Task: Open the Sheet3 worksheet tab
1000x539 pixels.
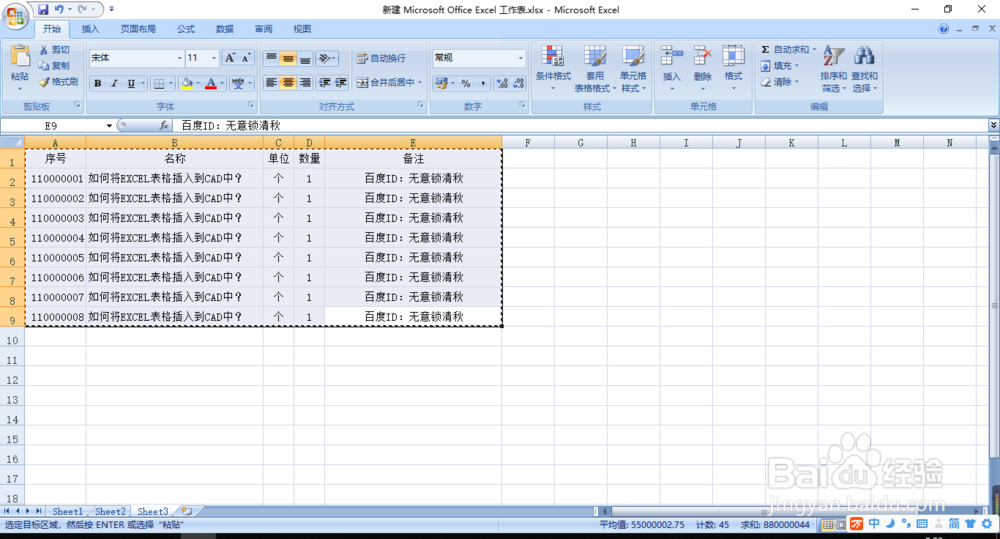Action: [x=153, y=512]
